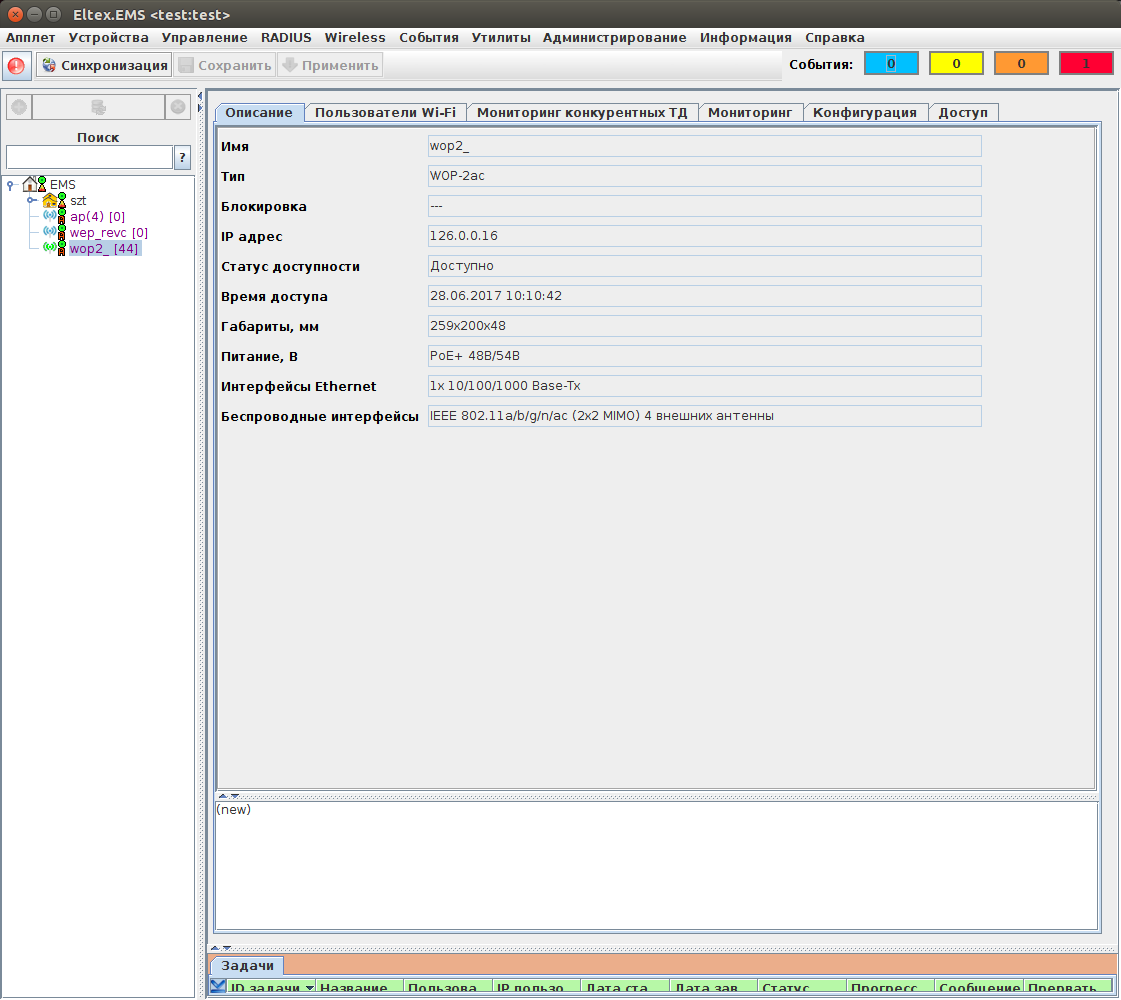Image resolution: width=1121 pixels, height=1000 pixels.
Task: Click the (new) text log area
Action: pyautogui.click(x=656, y=866)
